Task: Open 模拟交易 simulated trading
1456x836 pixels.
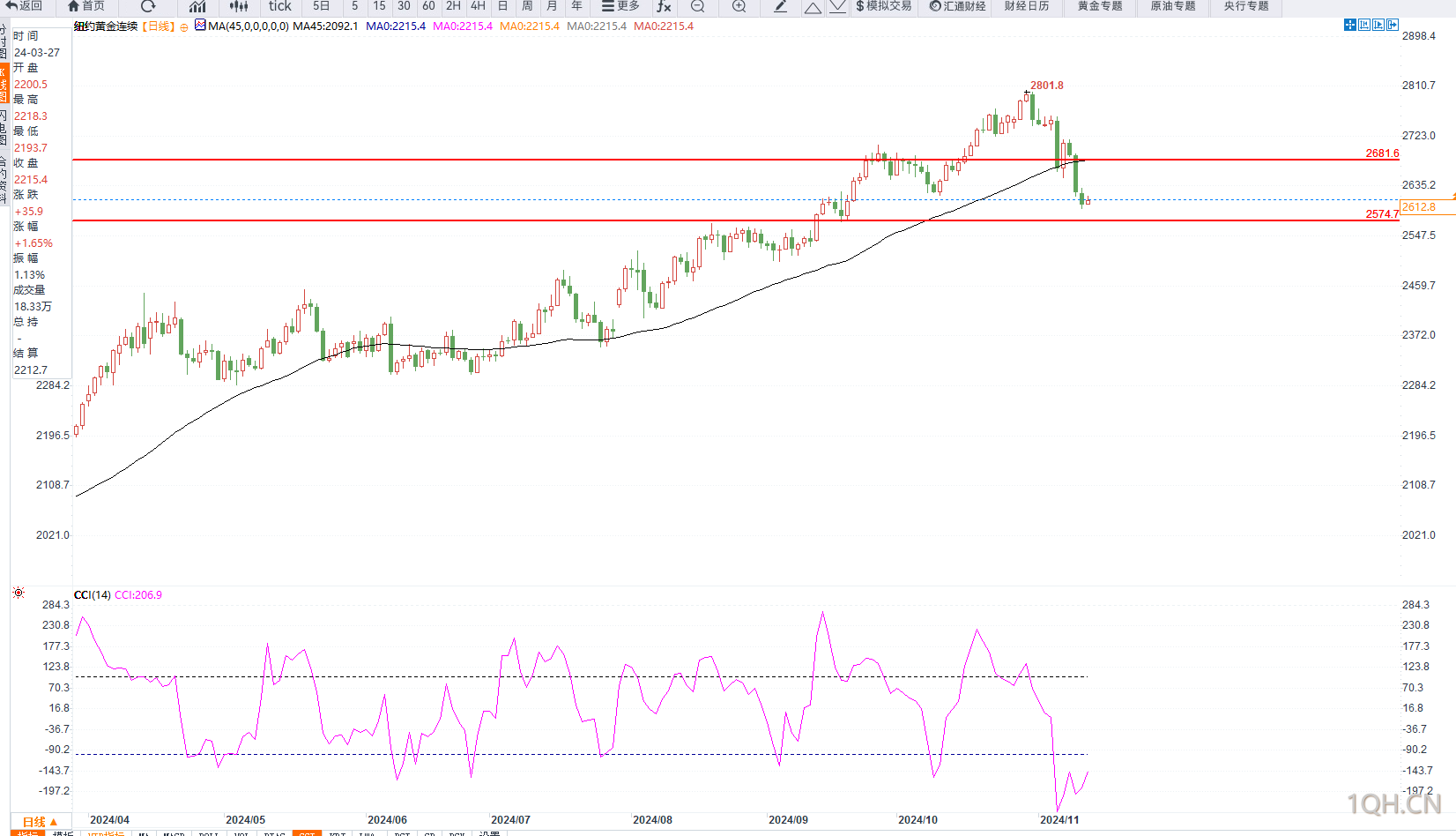Action: (883, 6)
